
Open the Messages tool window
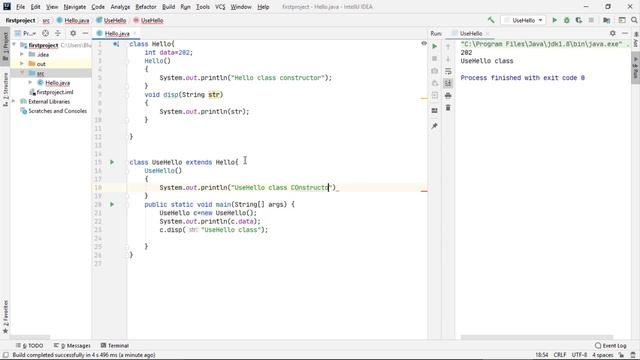point(72,346)
